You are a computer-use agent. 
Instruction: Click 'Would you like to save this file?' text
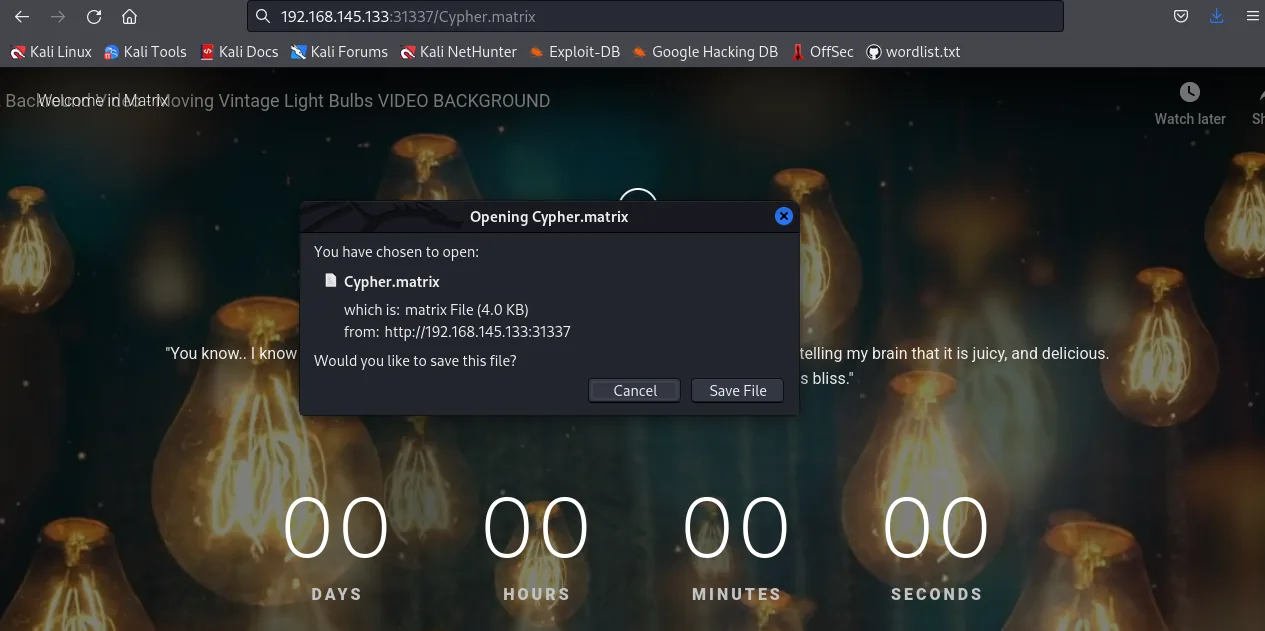[415, 361]
